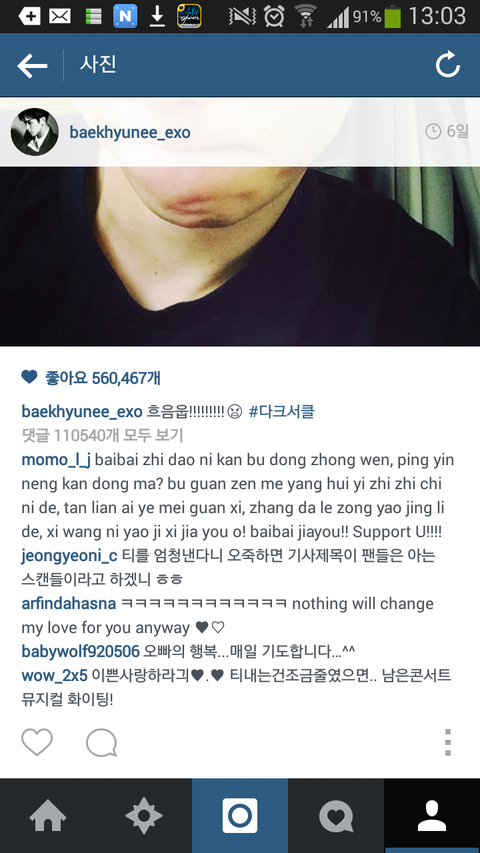Image resolution: width=480 pixels, height=853 pixels.
Task: View all 110540 comments
Action: 102,435
